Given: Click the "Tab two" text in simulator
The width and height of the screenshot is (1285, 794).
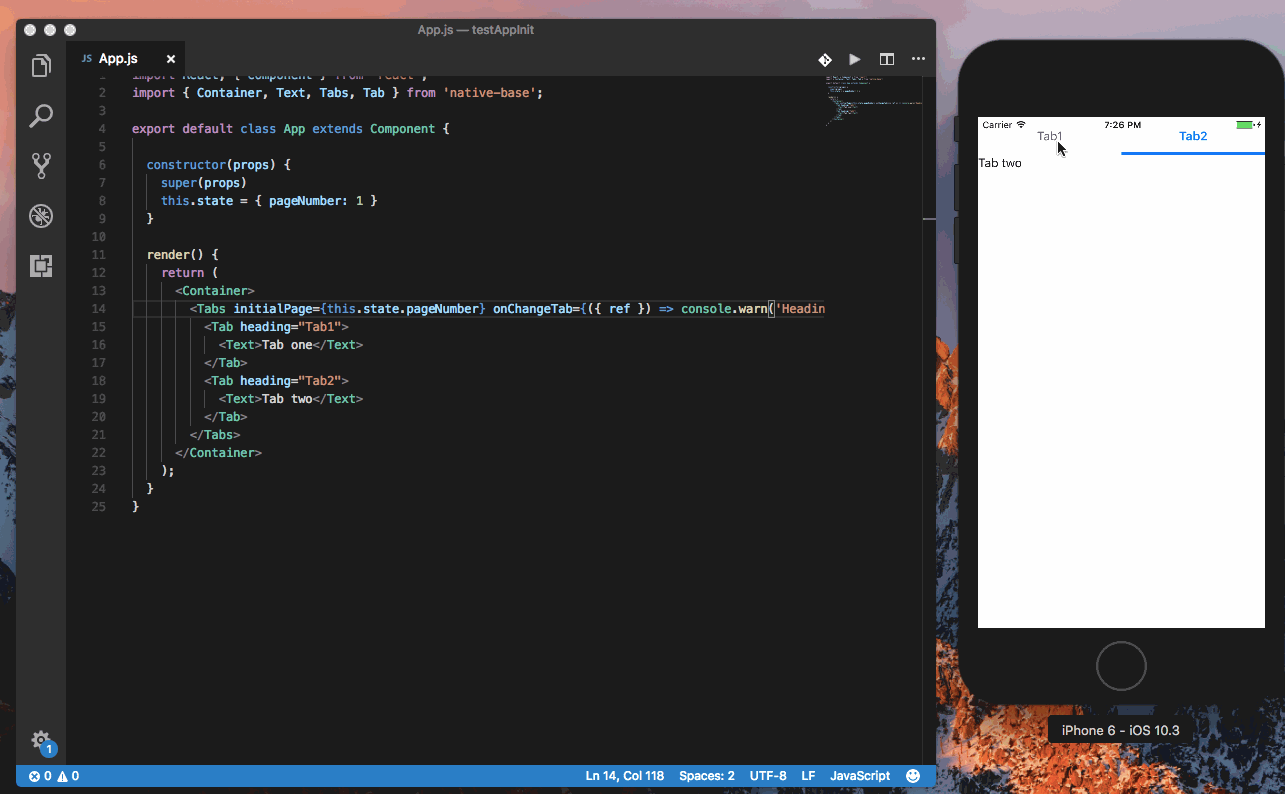Looking at the screenshot, I should pyautogui.click(x=1000, y=163).
